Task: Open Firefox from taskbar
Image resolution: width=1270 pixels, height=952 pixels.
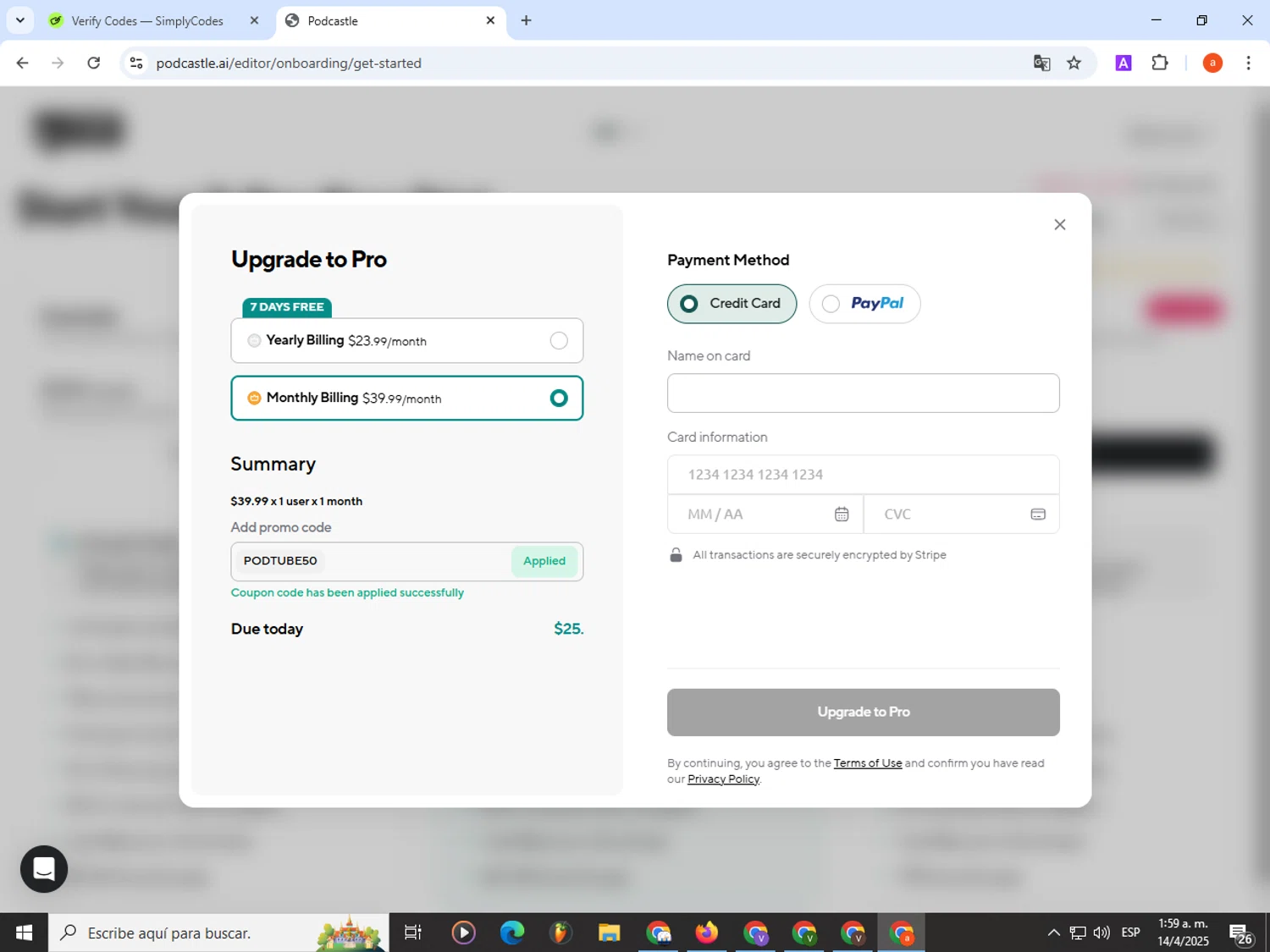Action: point(706,933)
